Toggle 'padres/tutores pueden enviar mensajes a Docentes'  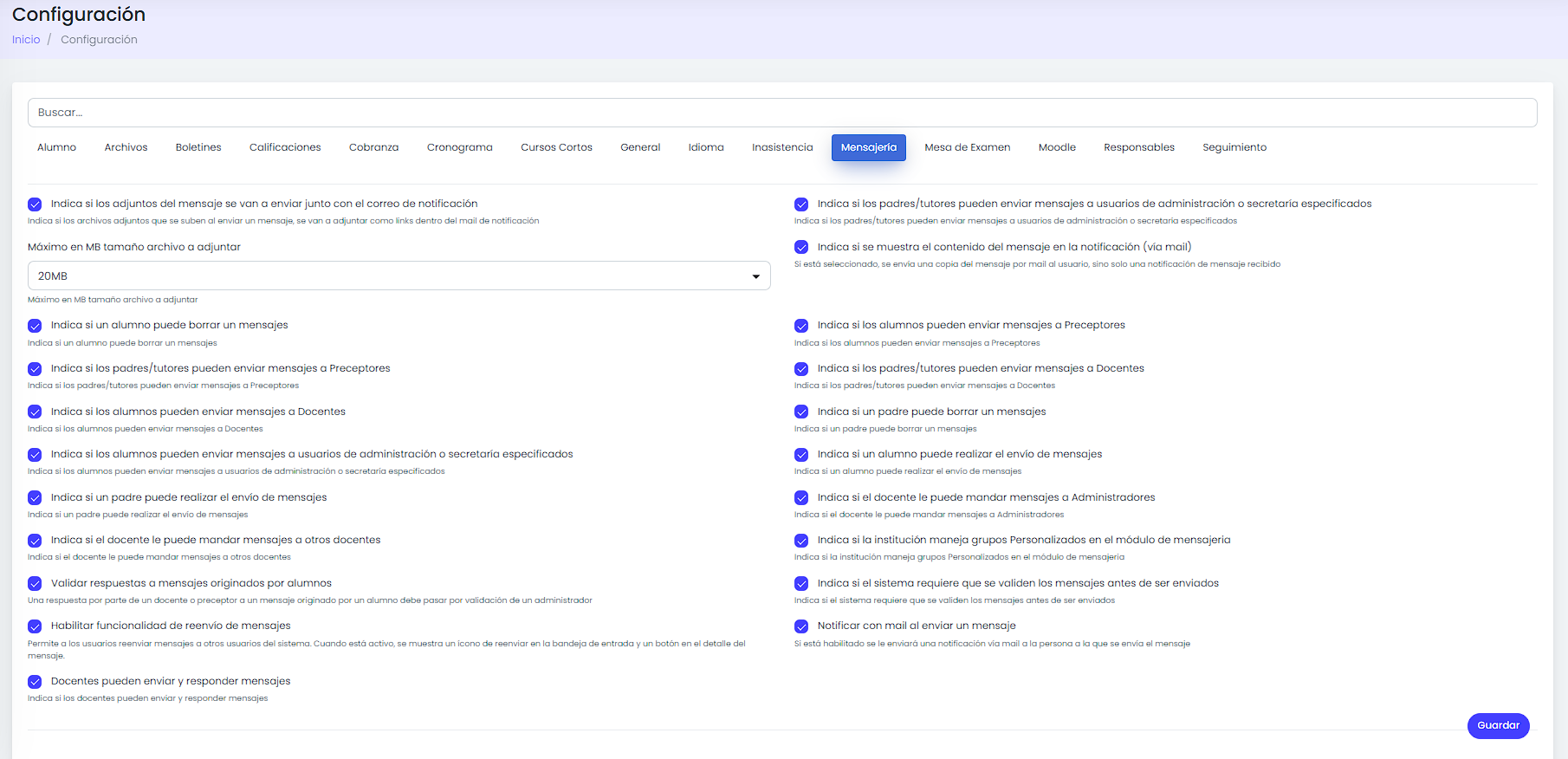tap(801, 369)
